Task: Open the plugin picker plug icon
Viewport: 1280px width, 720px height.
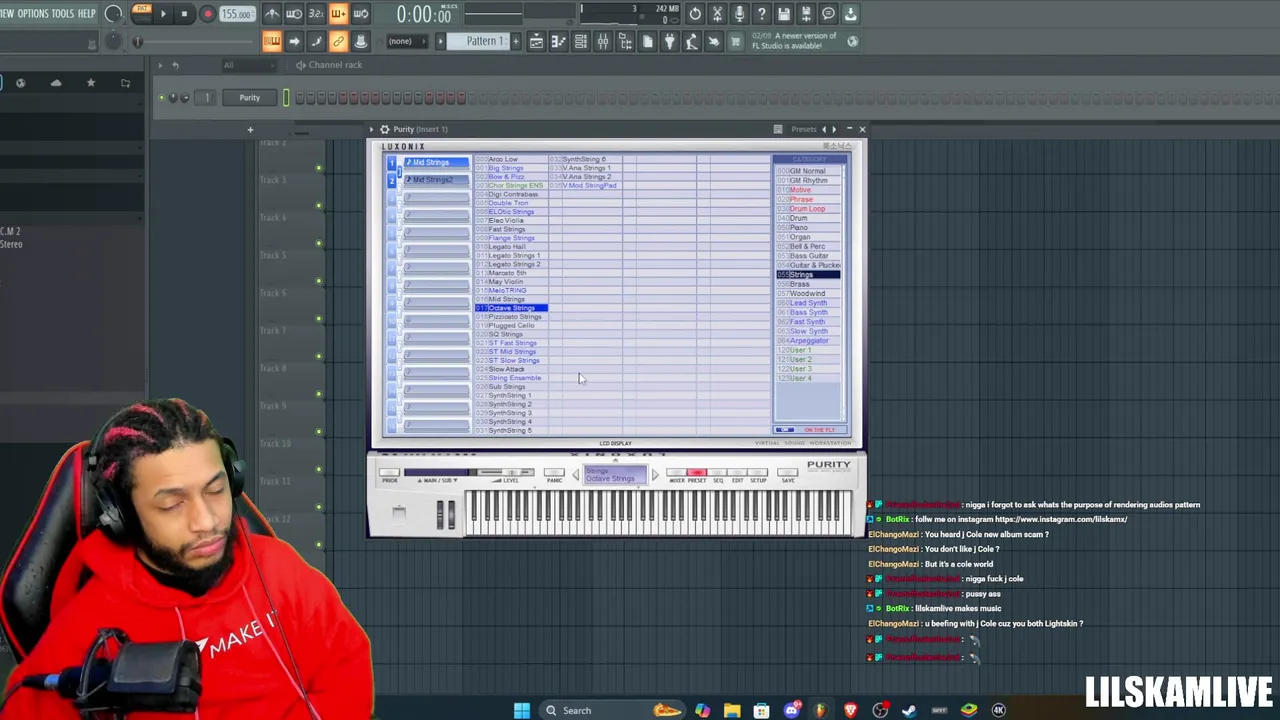Action: 669,41
